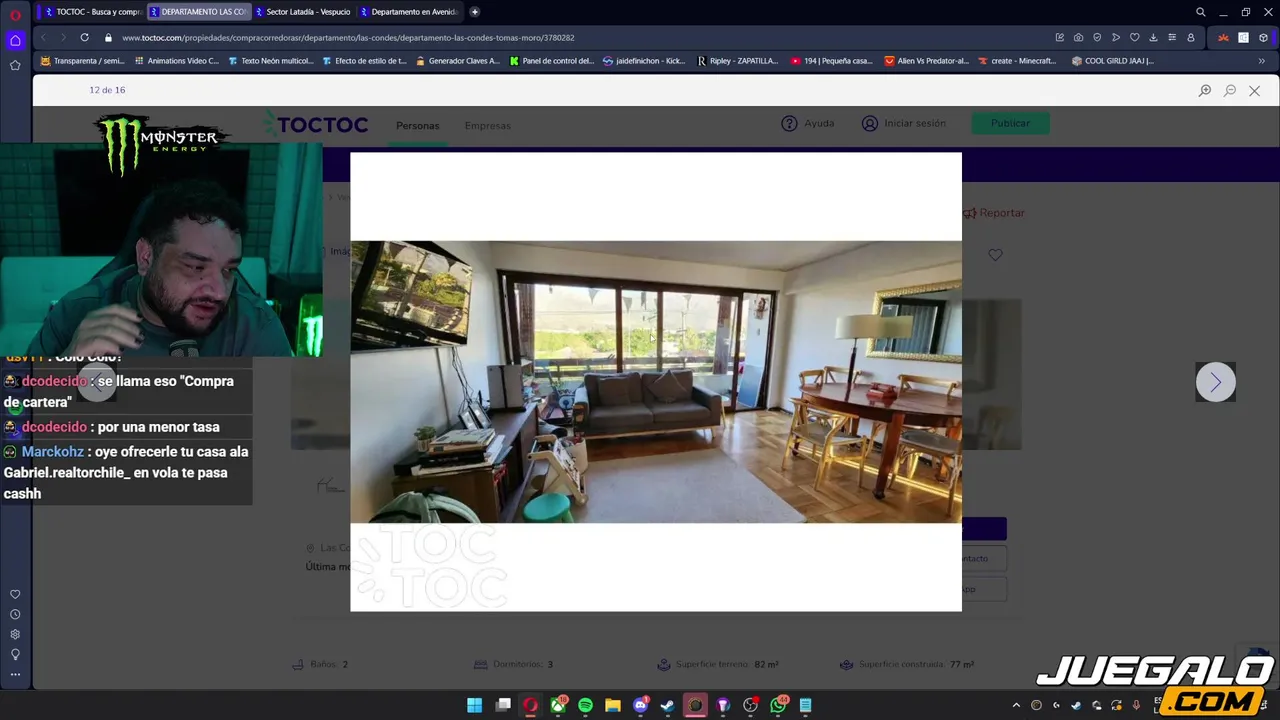This screenshot has height=720, width=1280.
Task: Open Windows Start menu
Action: click(475, 705)
